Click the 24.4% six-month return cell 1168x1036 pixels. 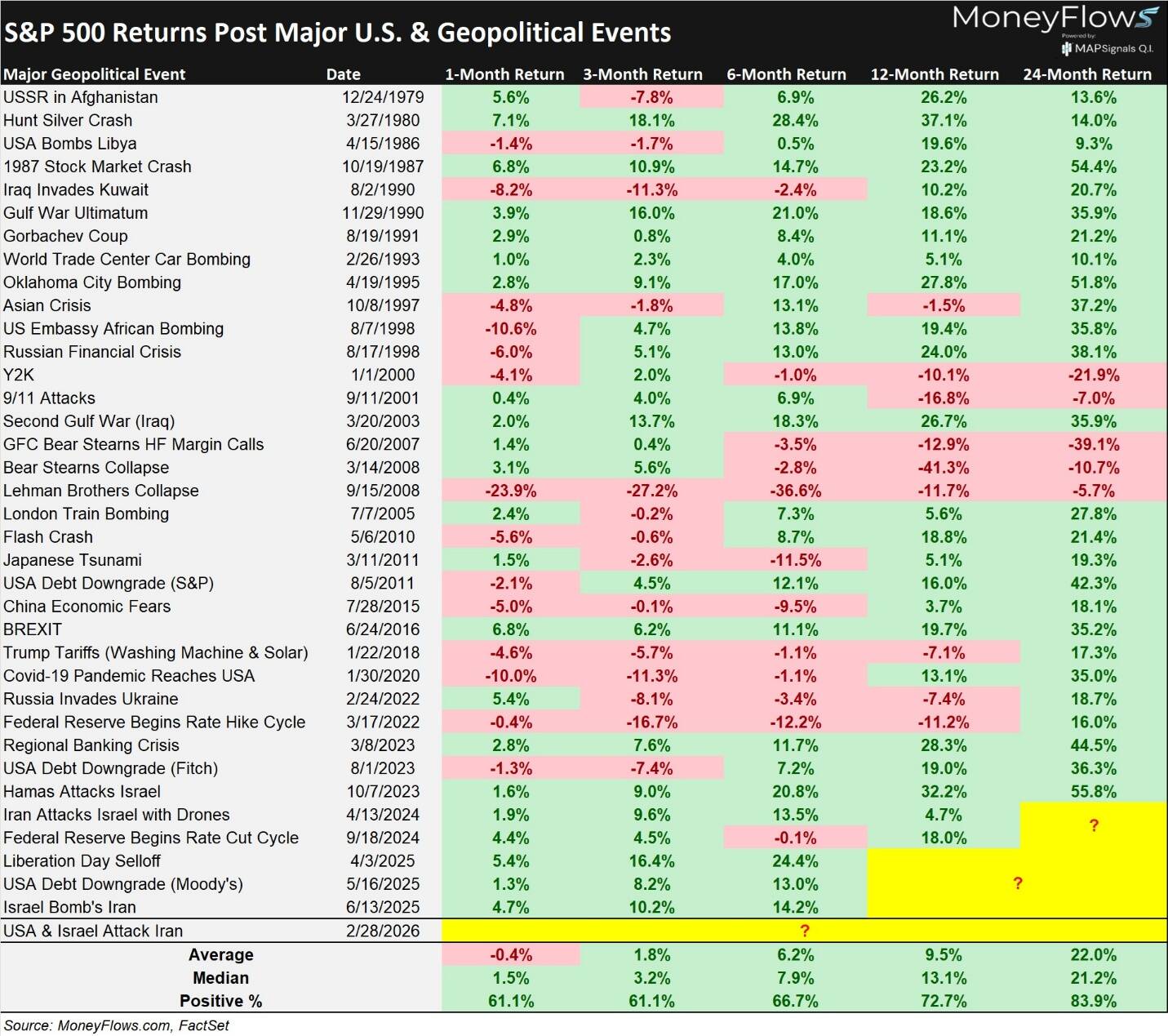[x=795, y=861]
